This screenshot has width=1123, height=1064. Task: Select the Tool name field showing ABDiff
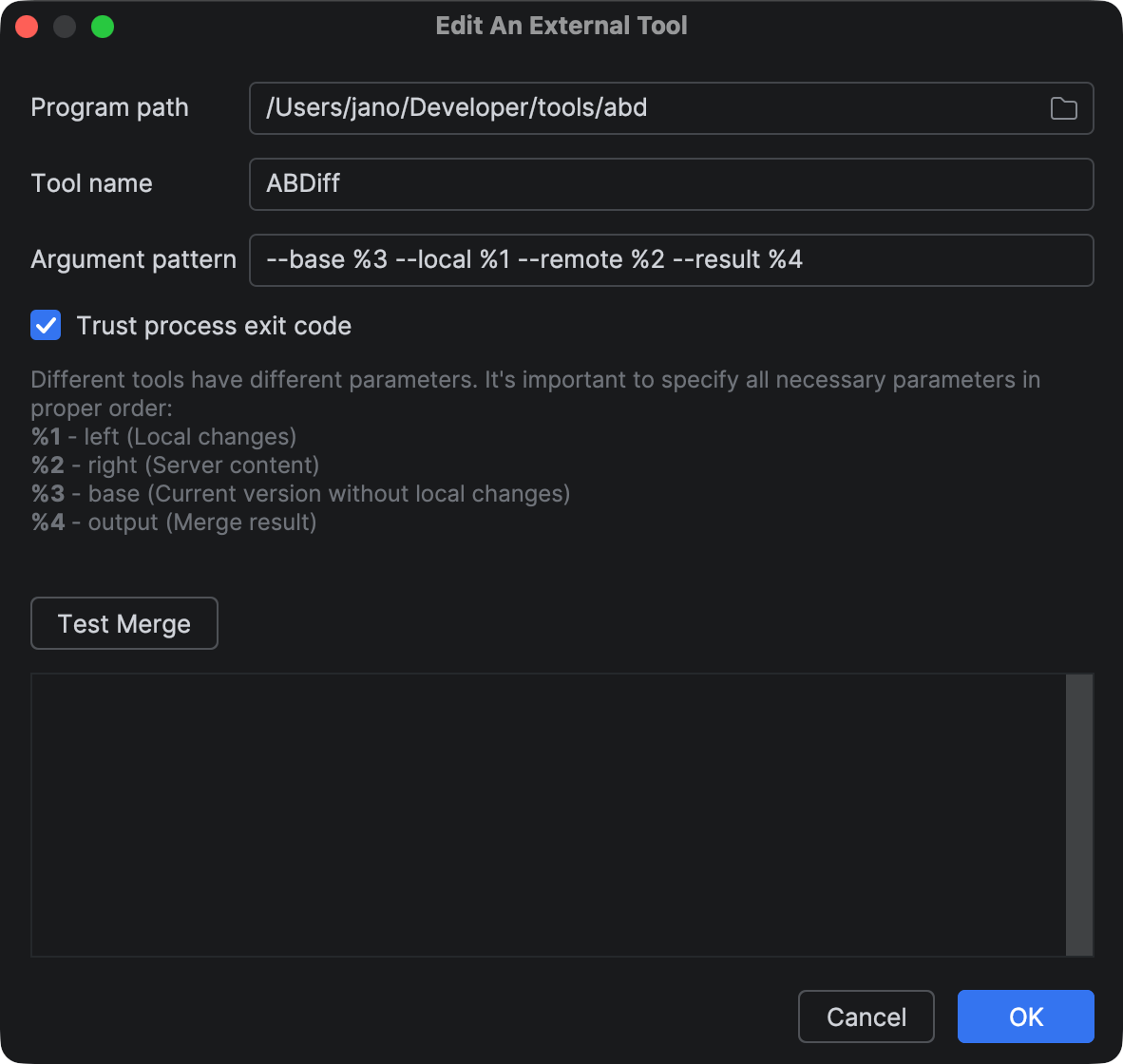click(x=665, y=183)
